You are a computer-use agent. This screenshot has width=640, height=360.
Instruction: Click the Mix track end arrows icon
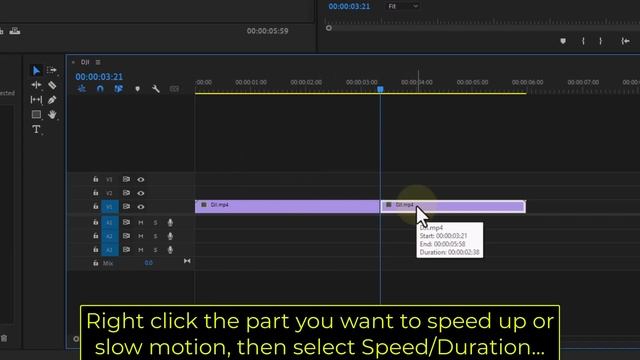187,261
